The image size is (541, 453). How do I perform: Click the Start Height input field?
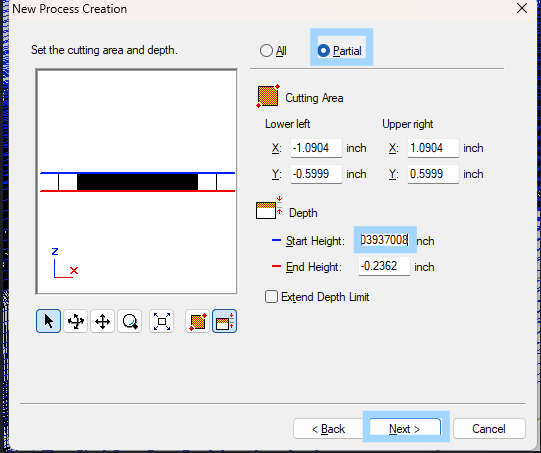384,240
